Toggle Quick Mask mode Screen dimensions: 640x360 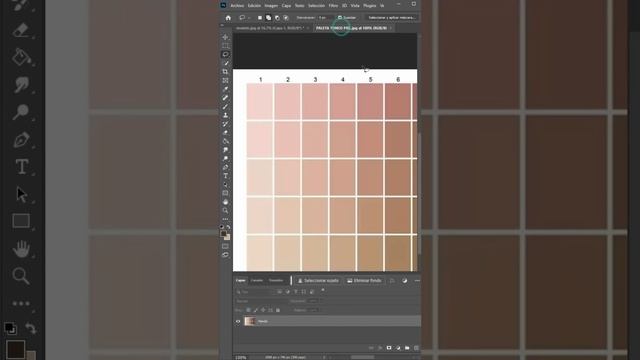[225, 246]
